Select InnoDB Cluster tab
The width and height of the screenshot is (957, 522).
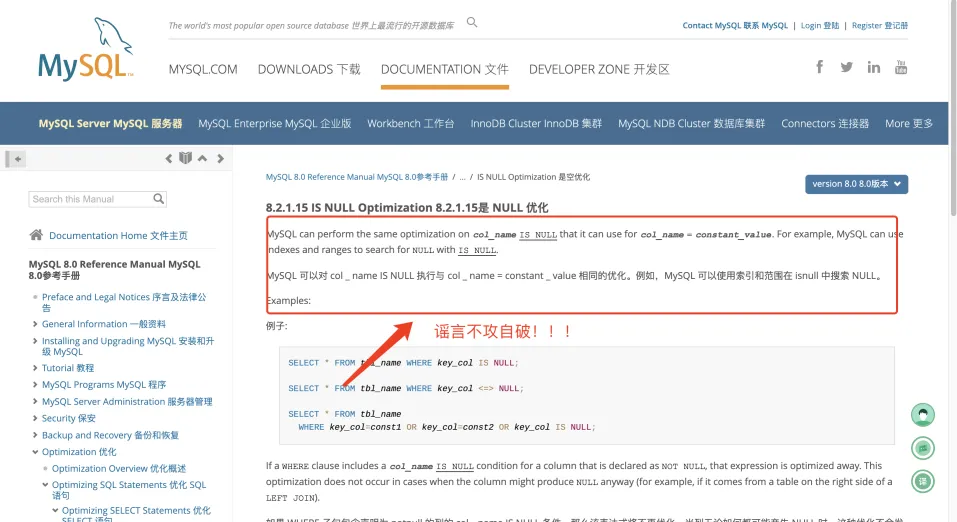(x=536, y=123)
